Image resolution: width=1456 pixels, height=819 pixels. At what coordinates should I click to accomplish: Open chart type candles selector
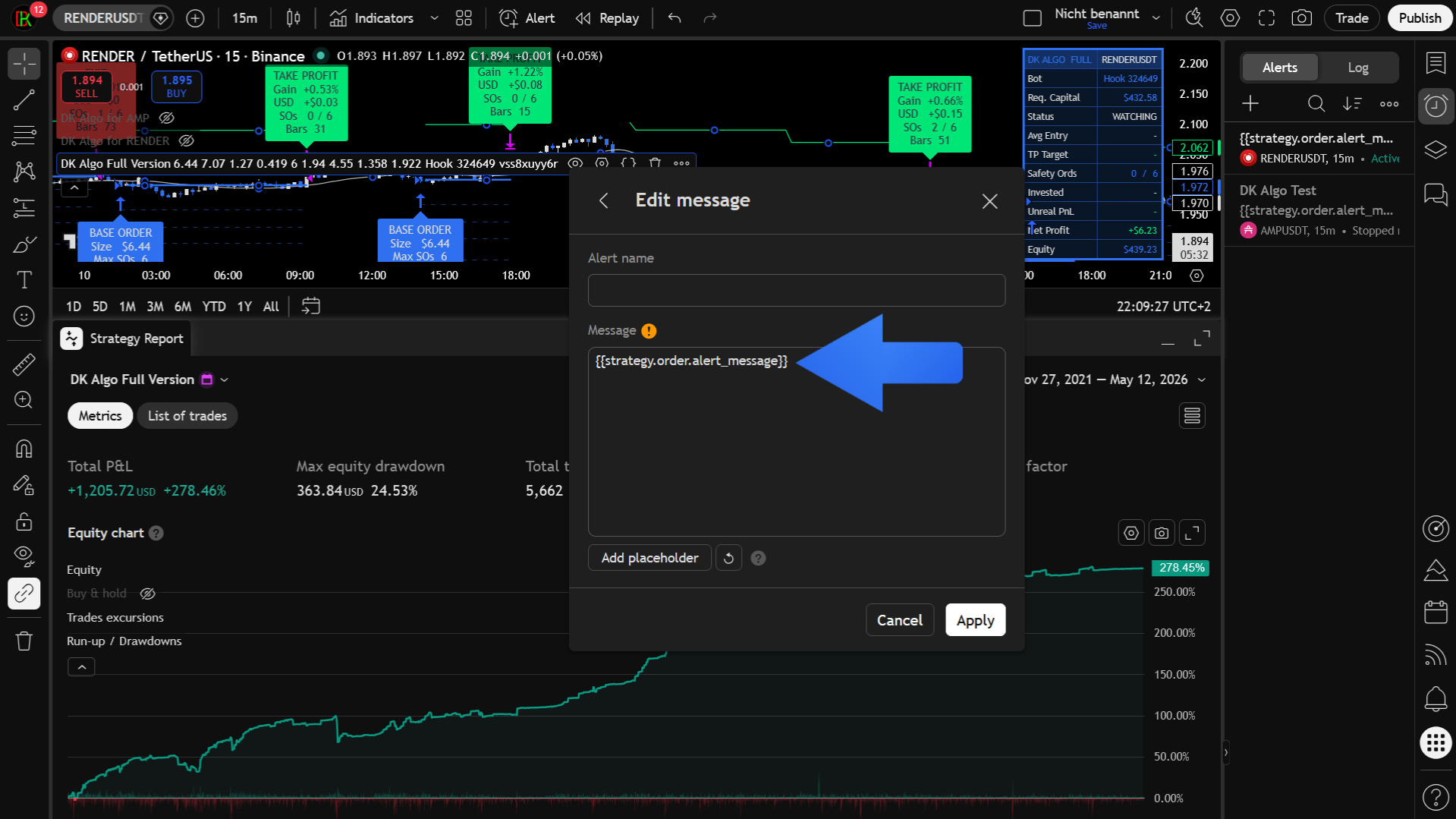pyautogui.click(x=294, y=18)
